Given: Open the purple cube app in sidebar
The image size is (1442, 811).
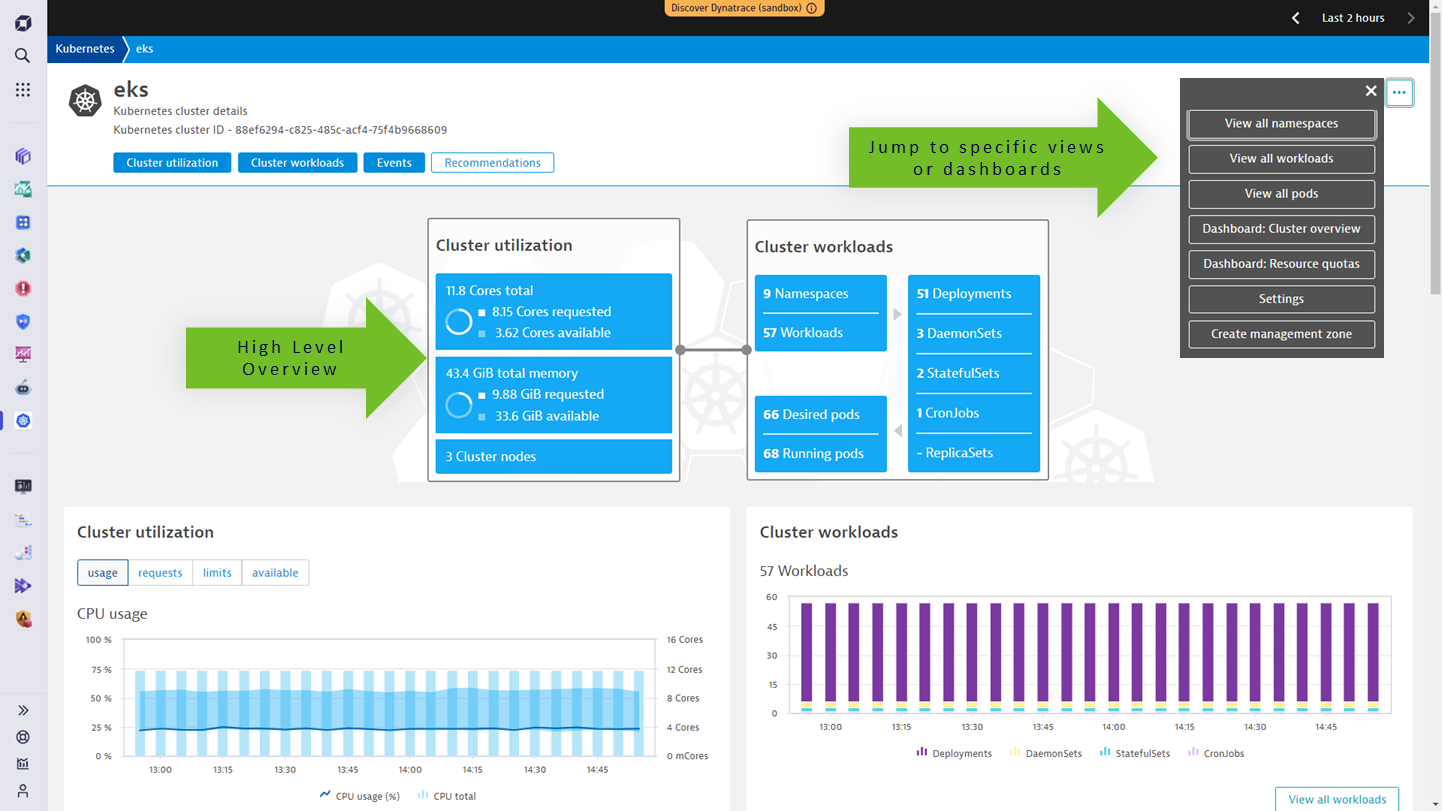Looking at the screenshot, I should 22,156.
